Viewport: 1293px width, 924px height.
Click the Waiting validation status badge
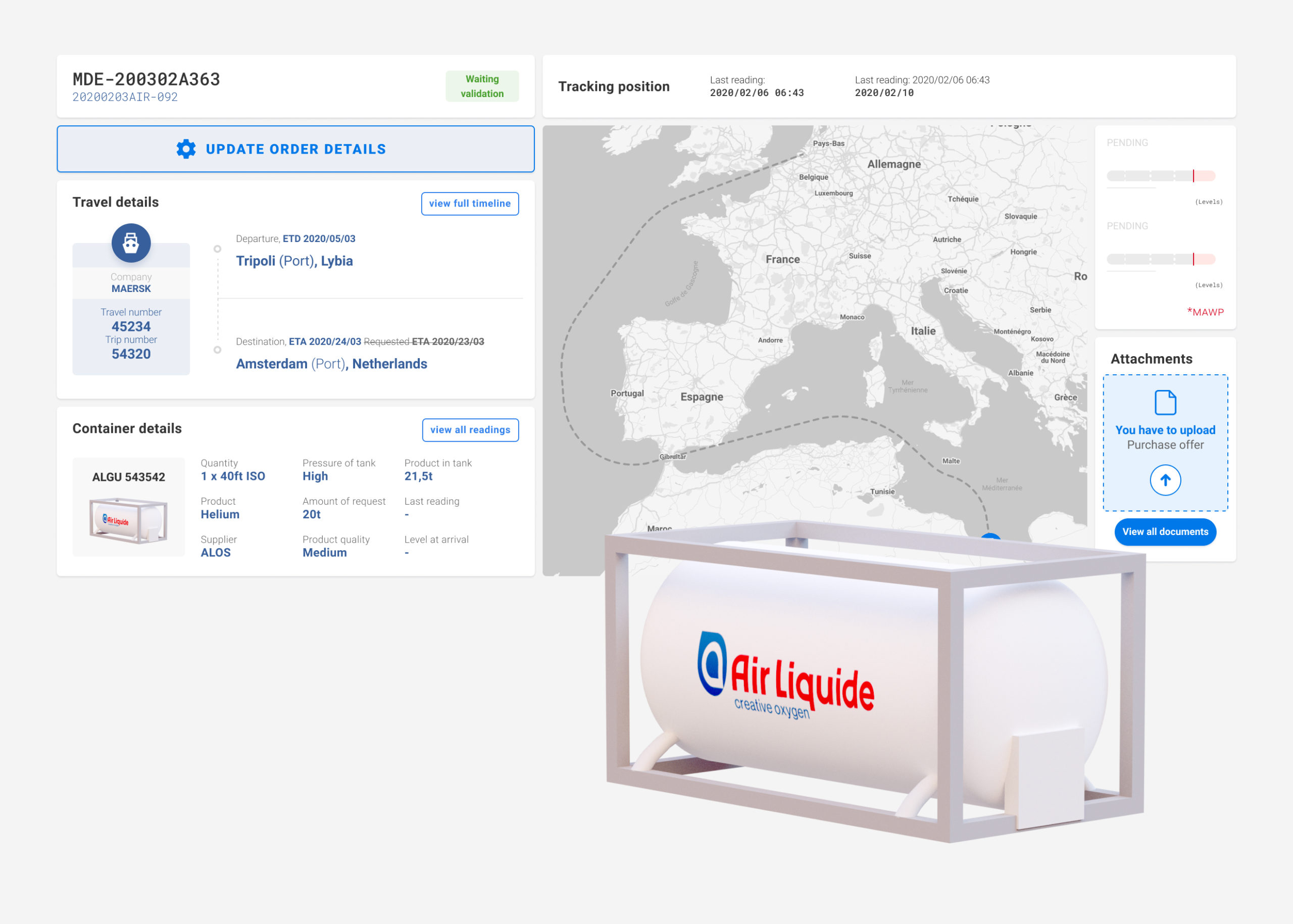482,86
